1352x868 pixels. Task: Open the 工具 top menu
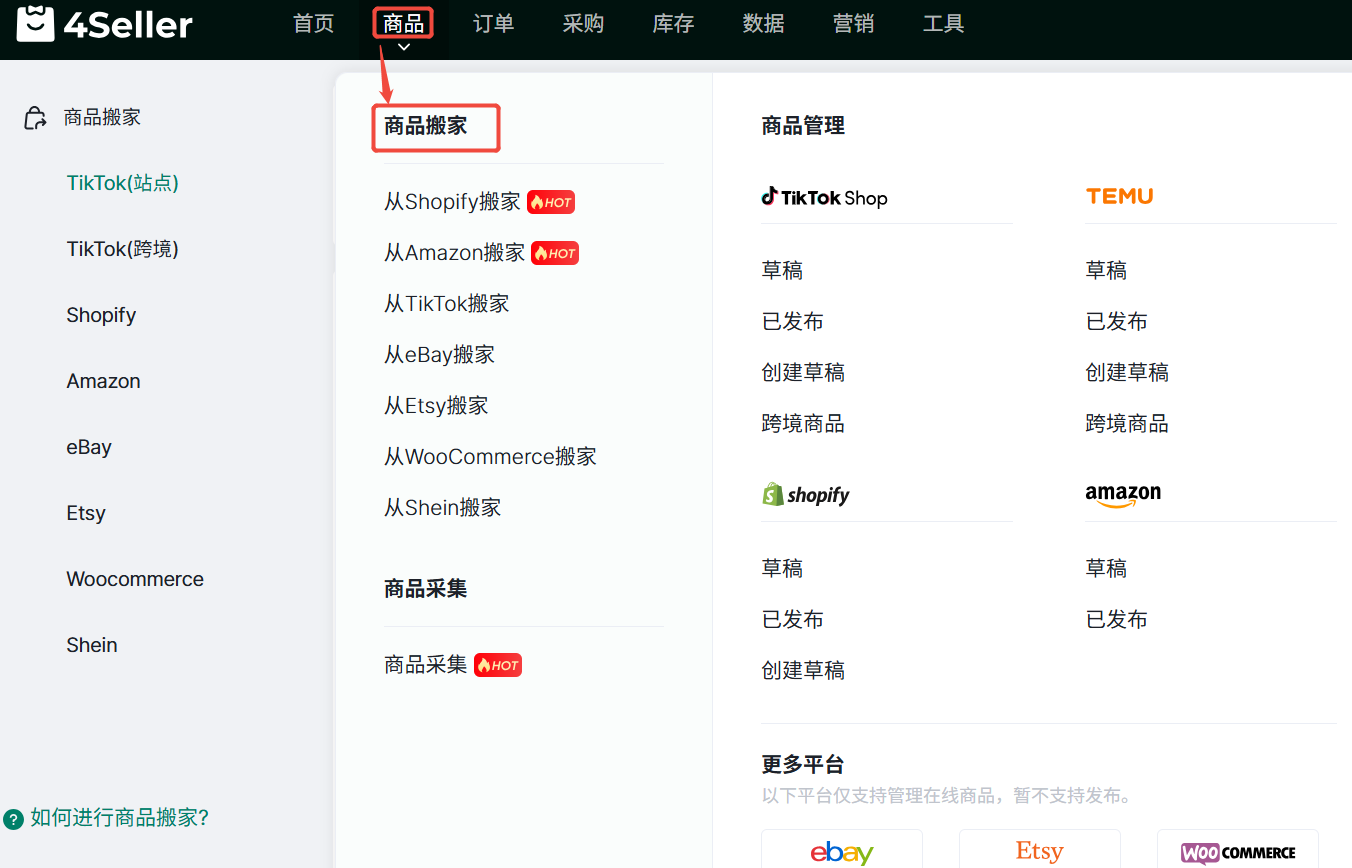(x=943, y=24)
